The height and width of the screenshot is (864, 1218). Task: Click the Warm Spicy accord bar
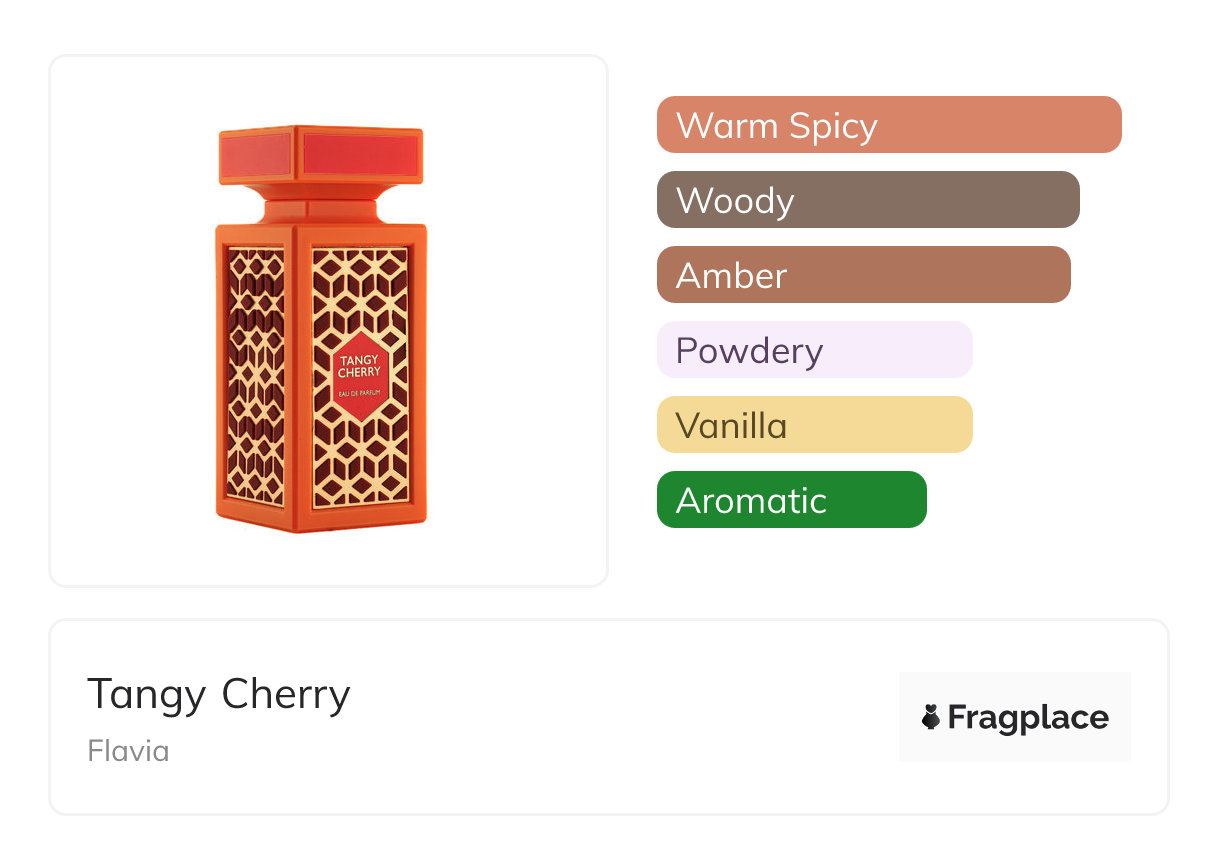[x=888, y=125]
